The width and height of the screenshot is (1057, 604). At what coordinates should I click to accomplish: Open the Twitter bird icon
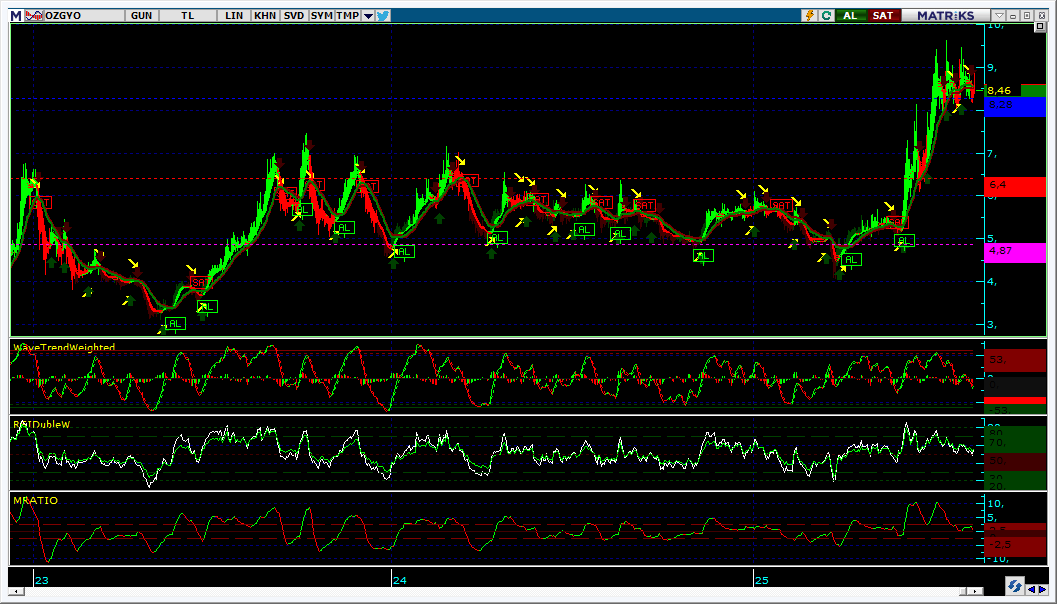[384, 15]
